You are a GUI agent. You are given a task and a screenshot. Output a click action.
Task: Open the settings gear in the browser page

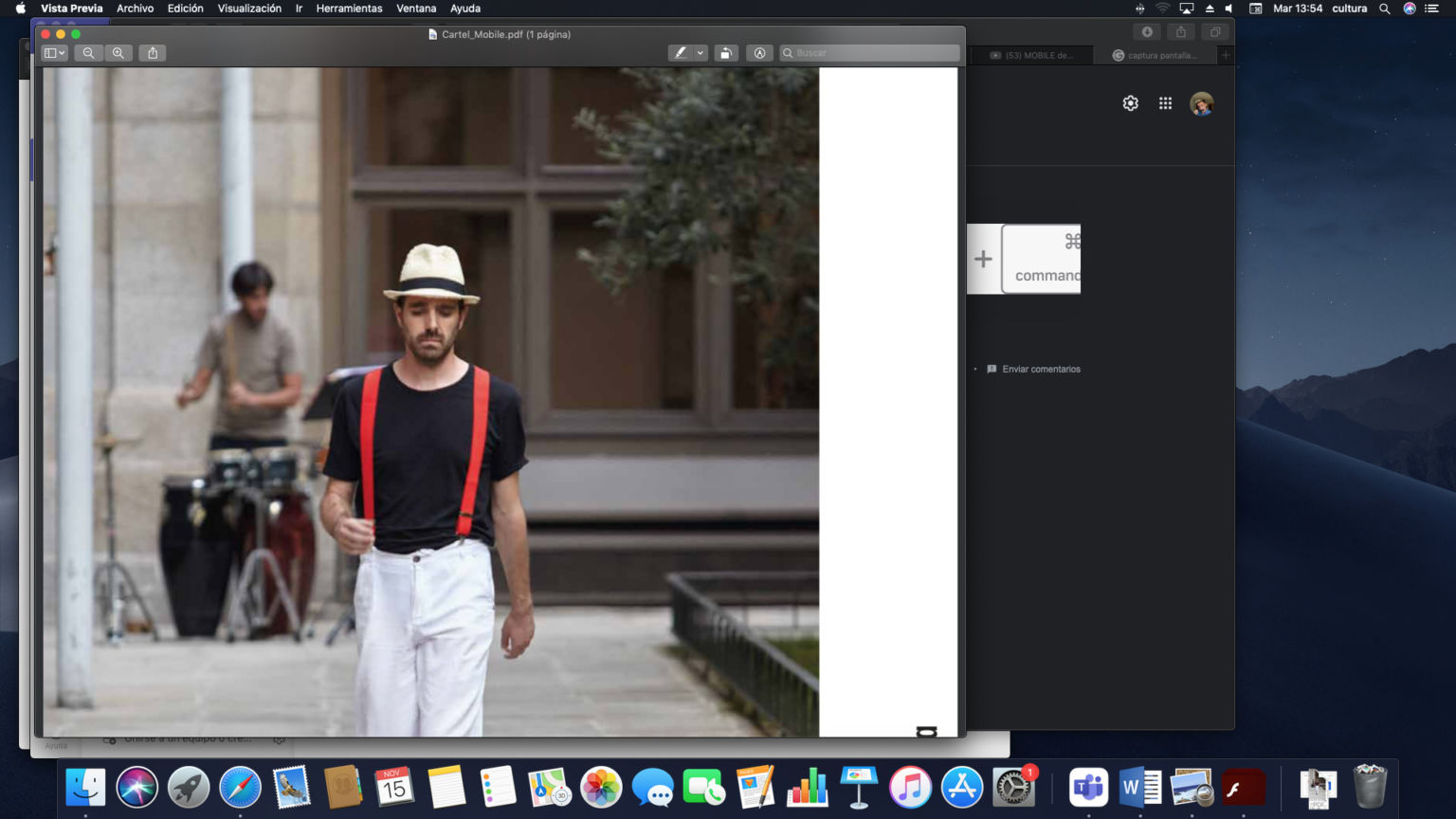click(x=1130, y=103)
